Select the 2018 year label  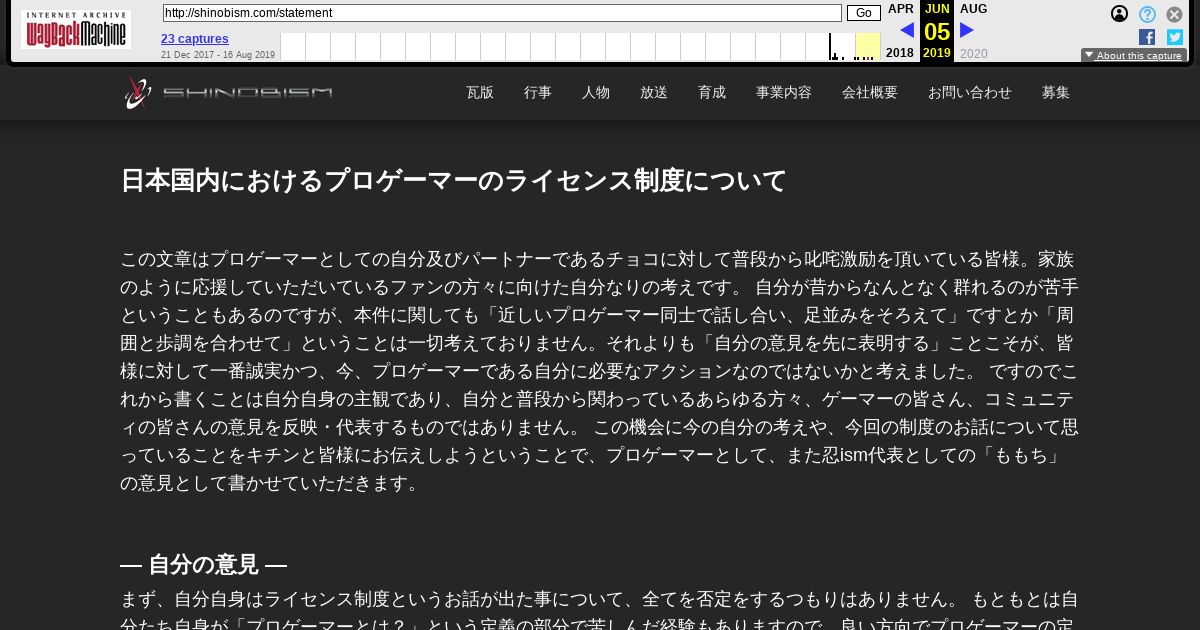(900, 53)
